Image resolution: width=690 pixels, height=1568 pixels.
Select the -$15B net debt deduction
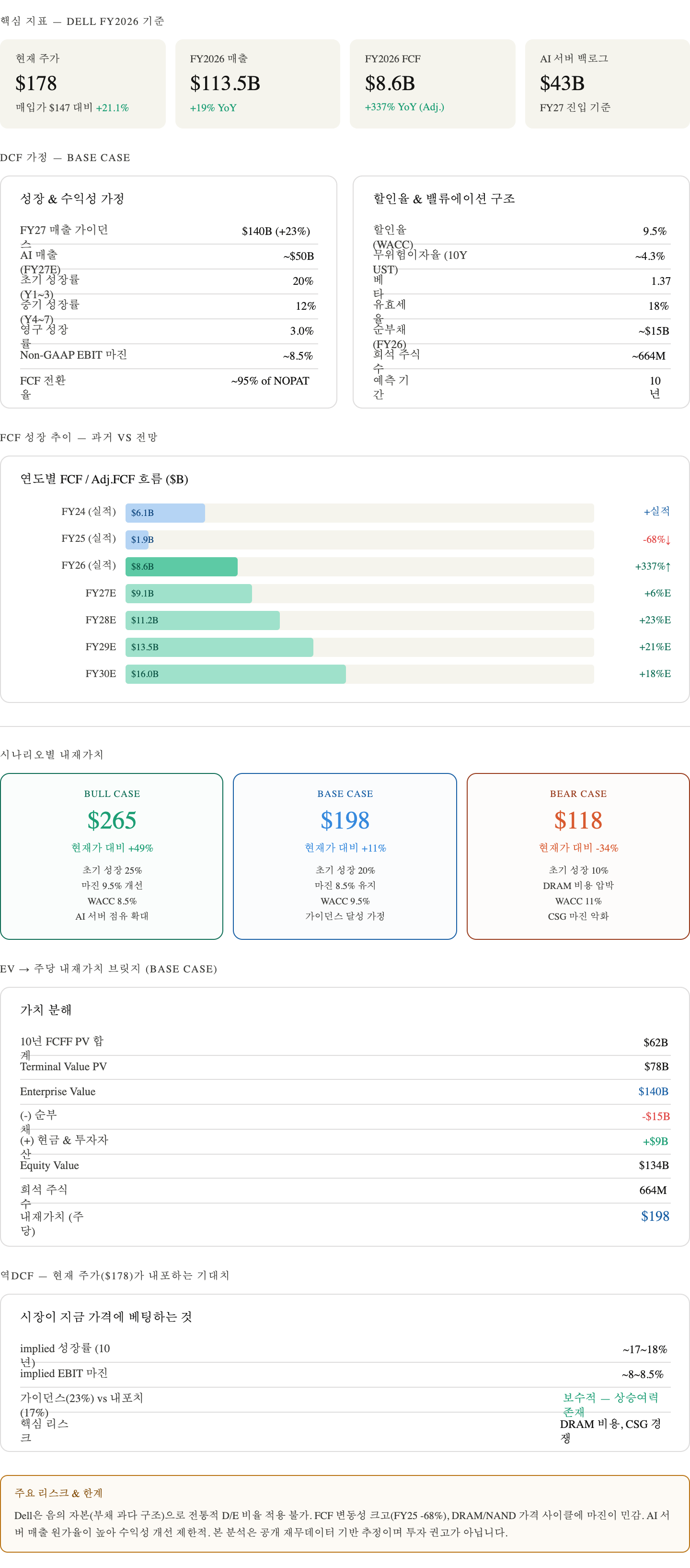655,1116
